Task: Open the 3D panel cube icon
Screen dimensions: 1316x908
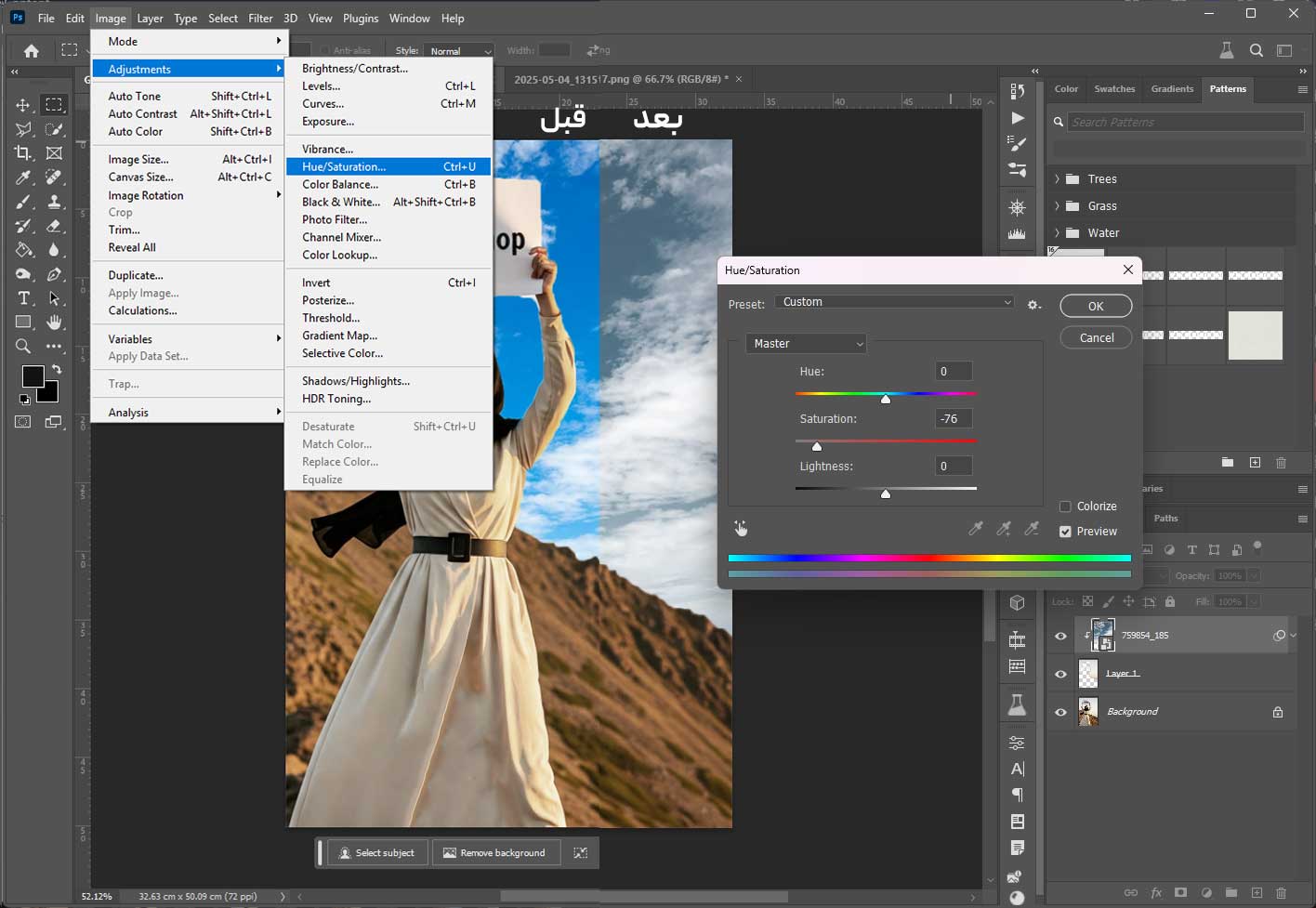Action: click(x=1018, y=603)
